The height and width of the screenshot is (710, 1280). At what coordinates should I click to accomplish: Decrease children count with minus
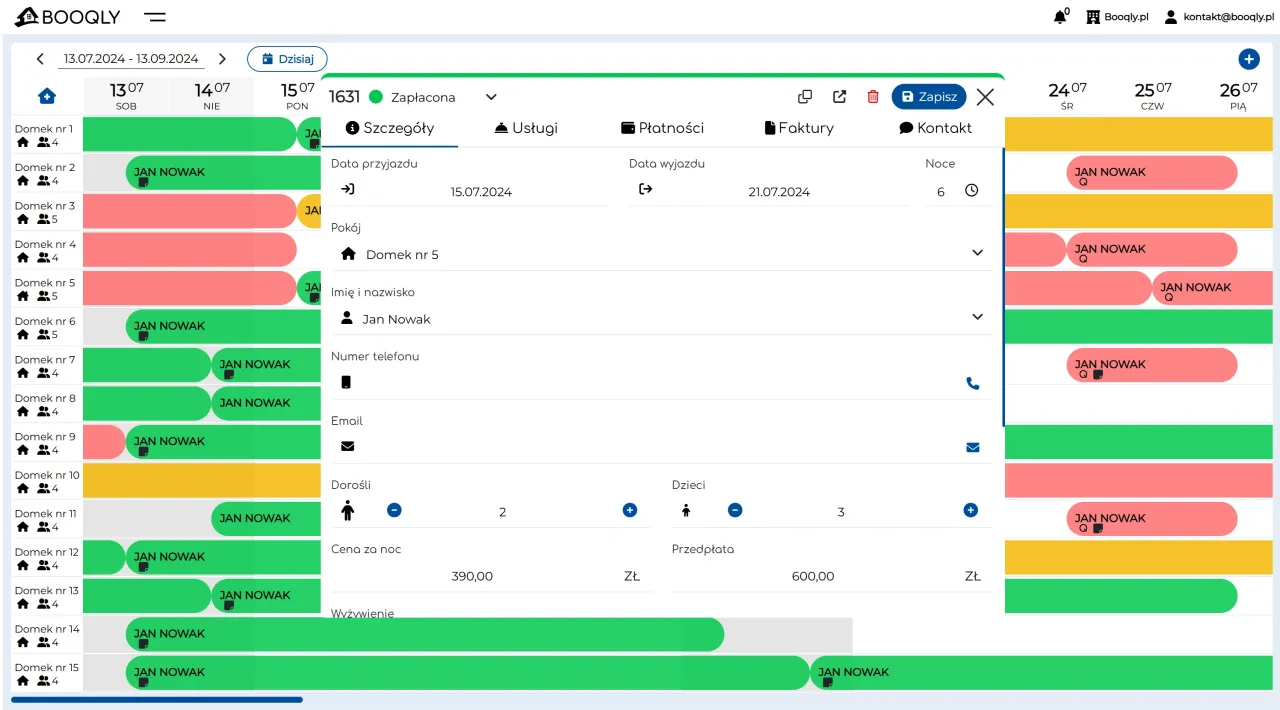[x=735, y=510]
